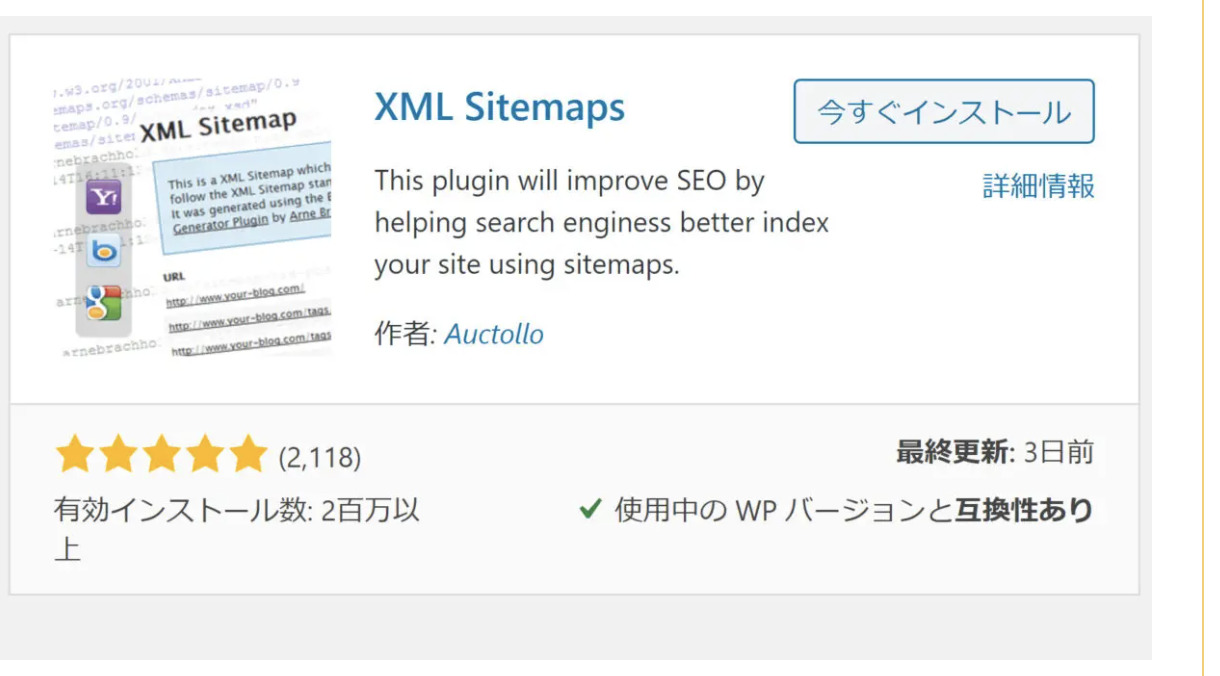Visit the Auctollo author link
The height and width of the screenshot is (676, 1220).
494,334
